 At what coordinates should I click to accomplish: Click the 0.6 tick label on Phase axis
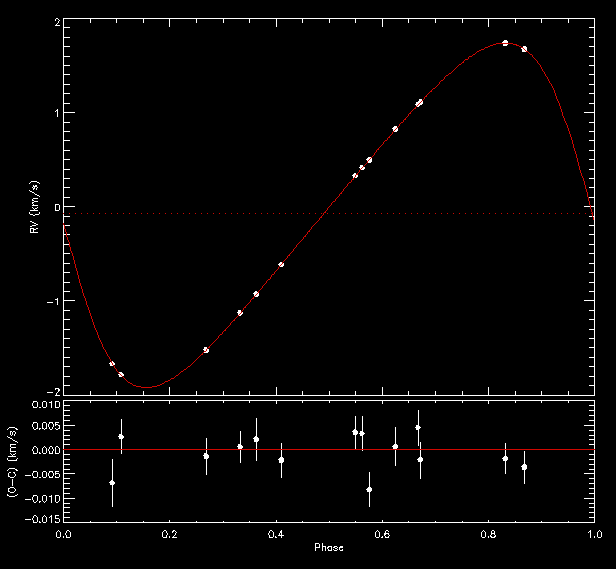pos(382,535)
